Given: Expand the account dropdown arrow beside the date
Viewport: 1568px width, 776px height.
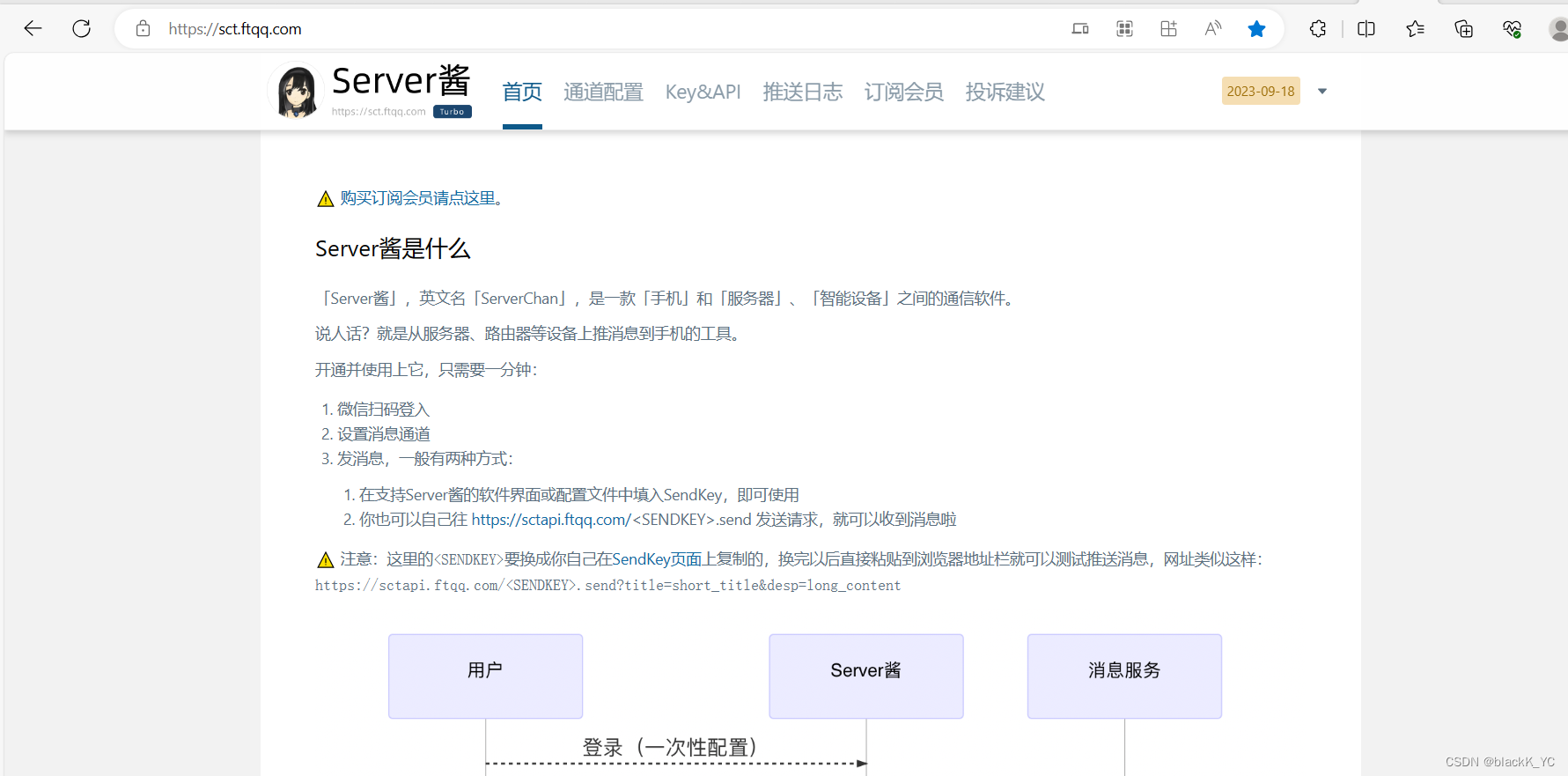Looking at the screenshot, I should click(1321, 92).
